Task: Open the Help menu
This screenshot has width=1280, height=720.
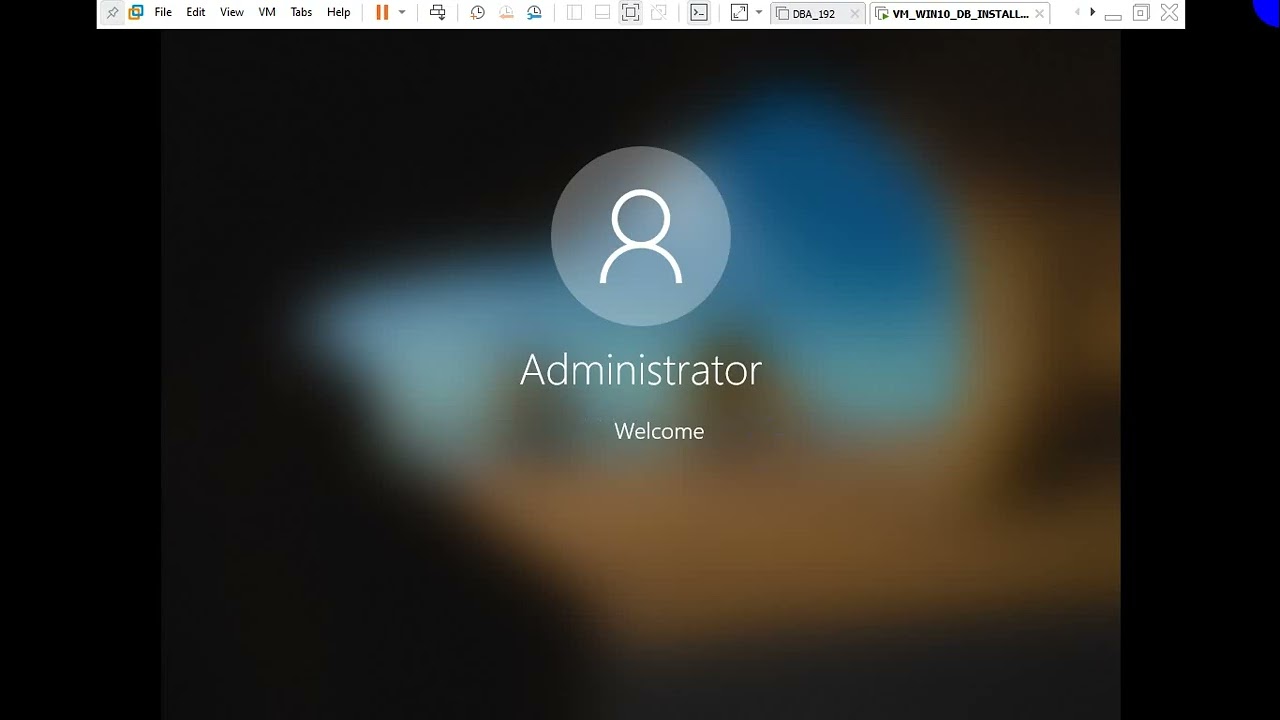Action: coord(339,13)
